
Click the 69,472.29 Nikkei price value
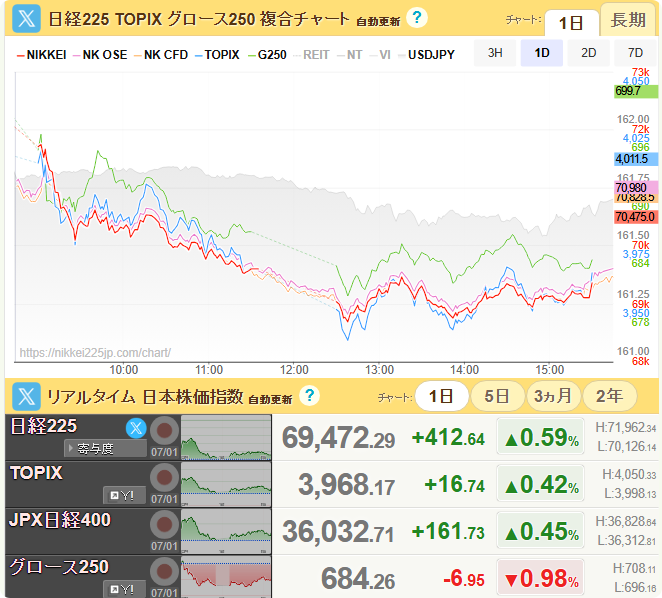(x=339, y=438)
